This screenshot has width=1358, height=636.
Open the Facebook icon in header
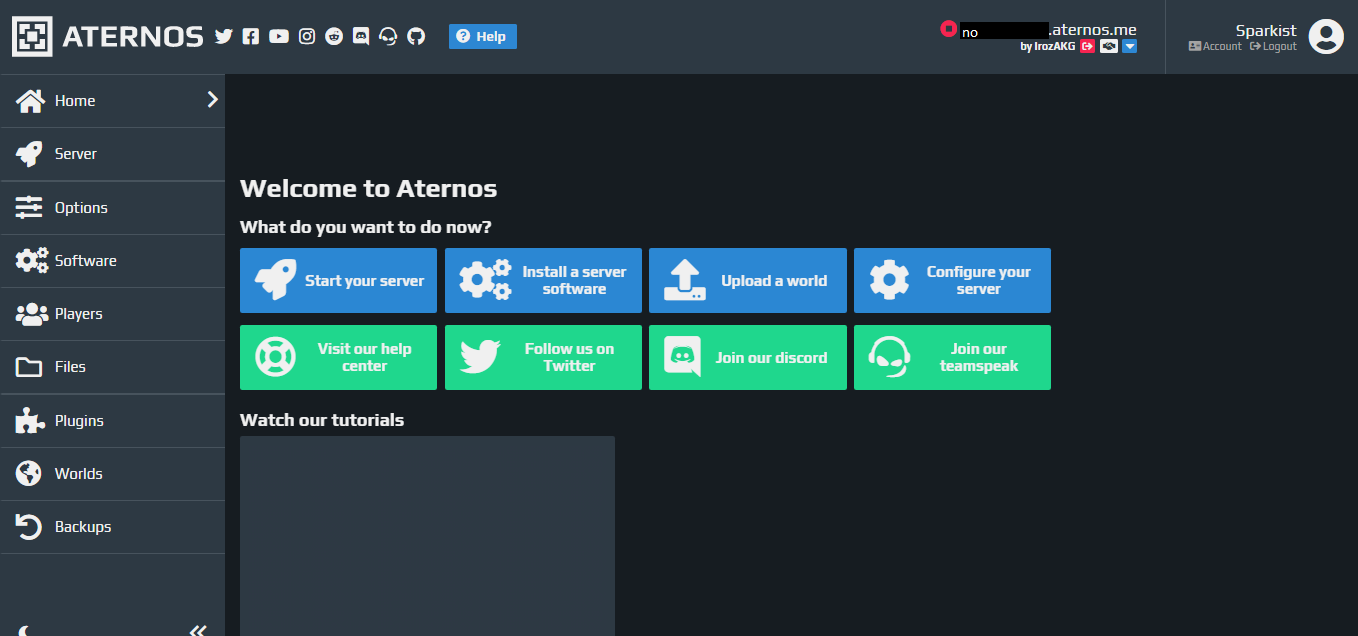point(251,36)
